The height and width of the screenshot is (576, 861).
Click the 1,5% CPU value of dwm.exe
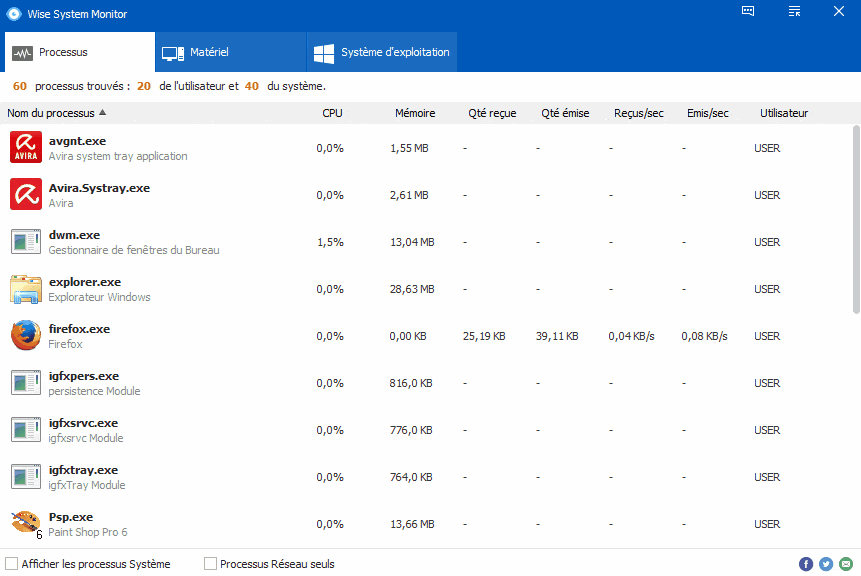330,242
